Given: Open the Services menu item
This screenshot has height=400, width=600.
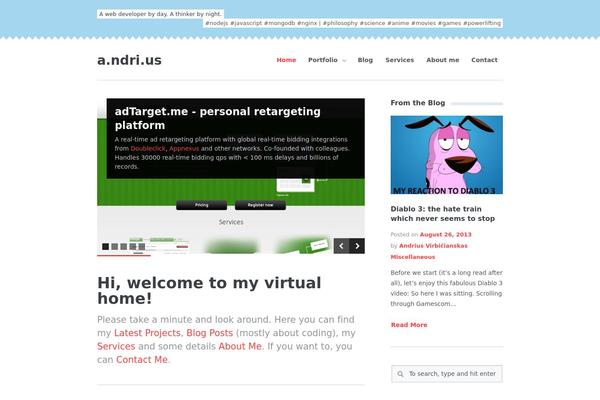Looking at the screenshot, I should click(399, 60).
